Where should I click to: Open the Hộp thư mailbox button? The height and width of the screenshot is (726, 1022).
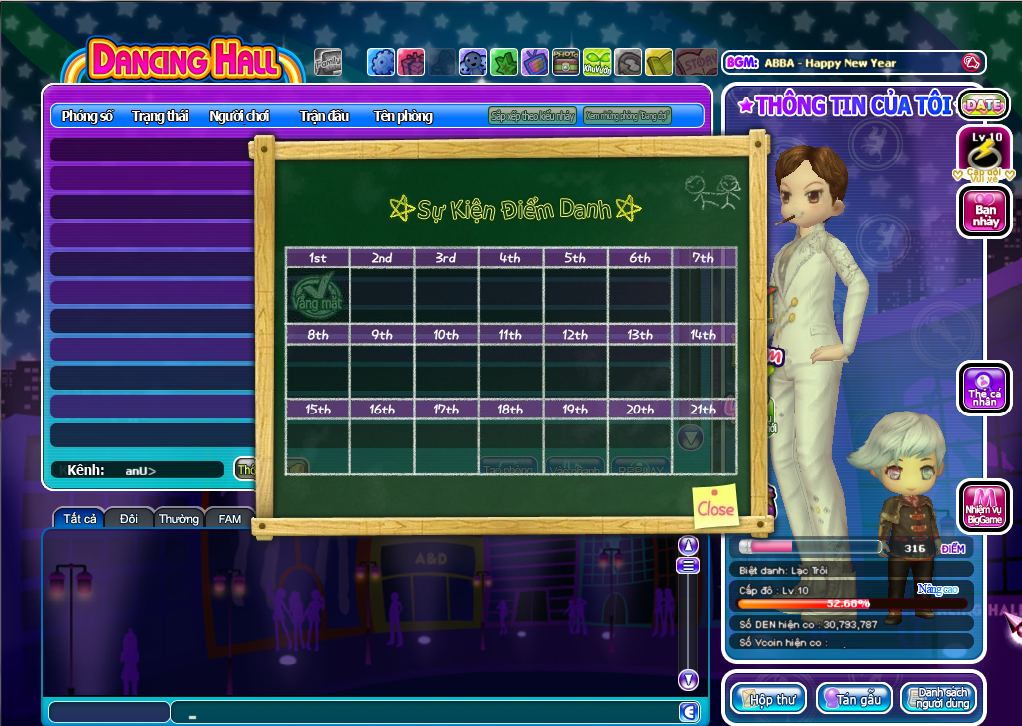(769, 699)
